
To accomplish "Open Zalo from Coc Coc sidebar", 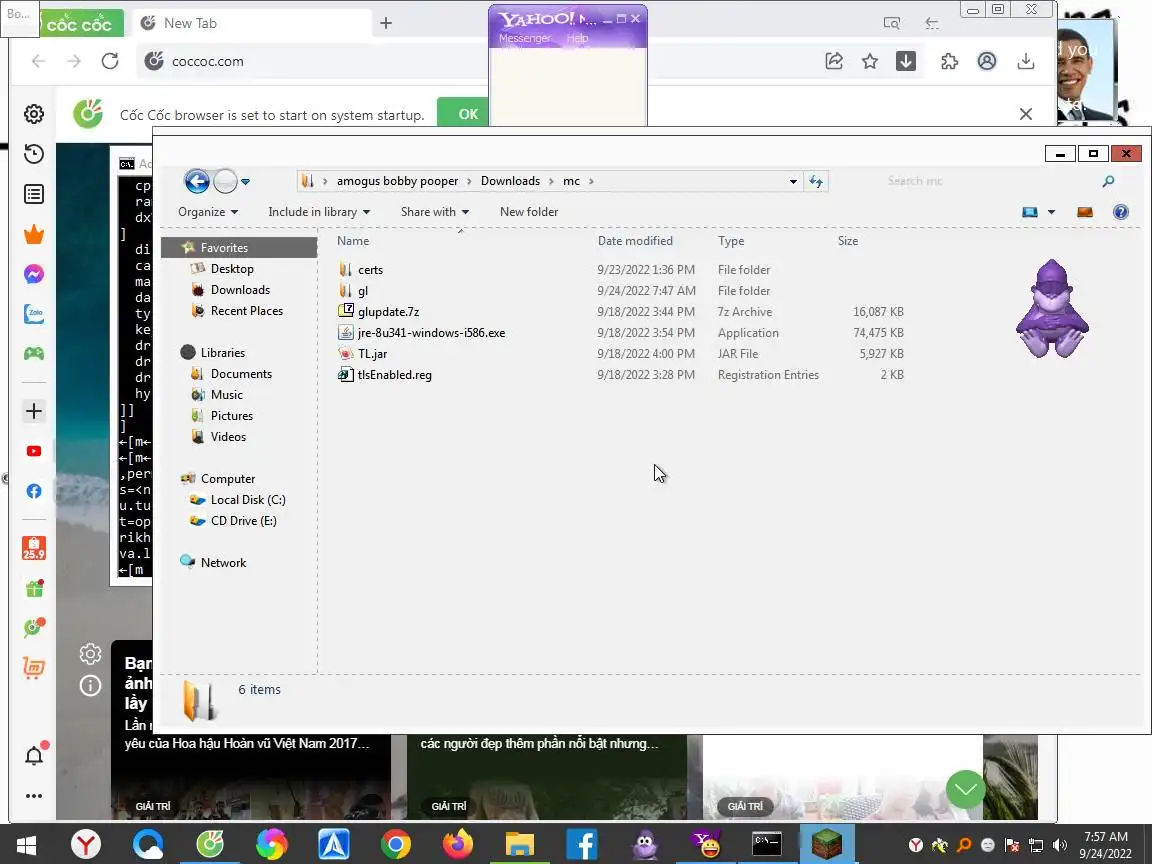I will click(34, 314).
